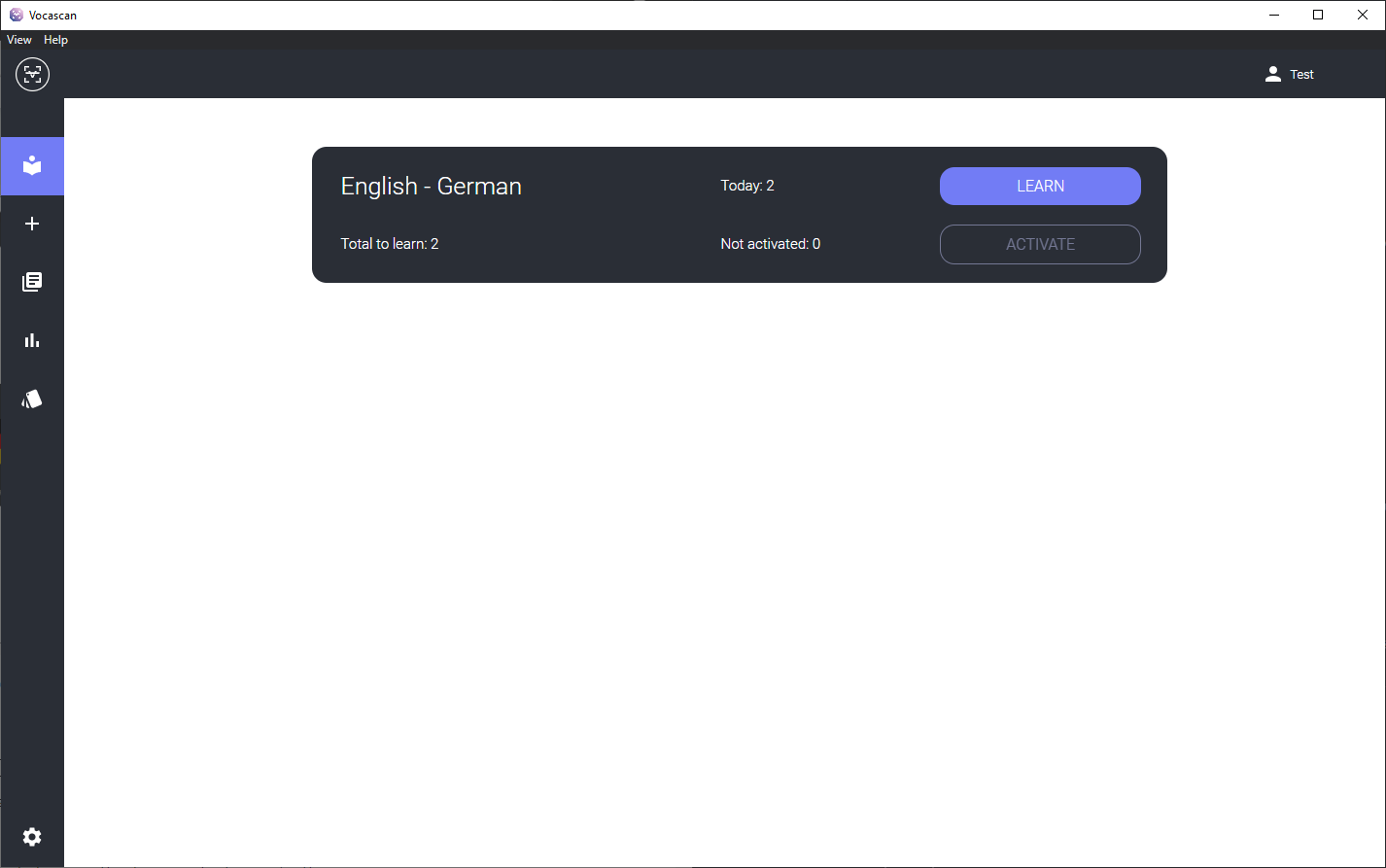Screen dimensions: 1386x868
Task: Click the Not activated: 0 text
Action: [x=771, y=244]
